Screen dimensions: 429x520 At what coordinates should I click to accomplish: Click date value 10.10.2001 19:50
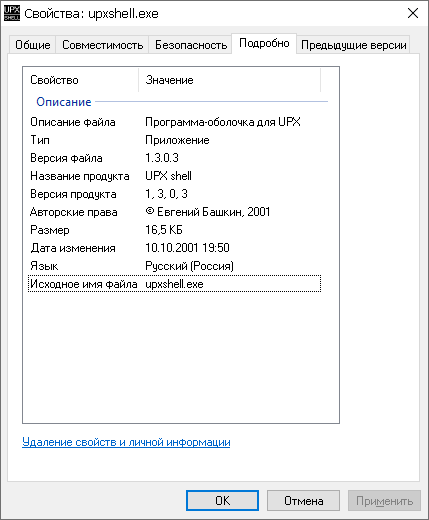[x=187, y=248]
